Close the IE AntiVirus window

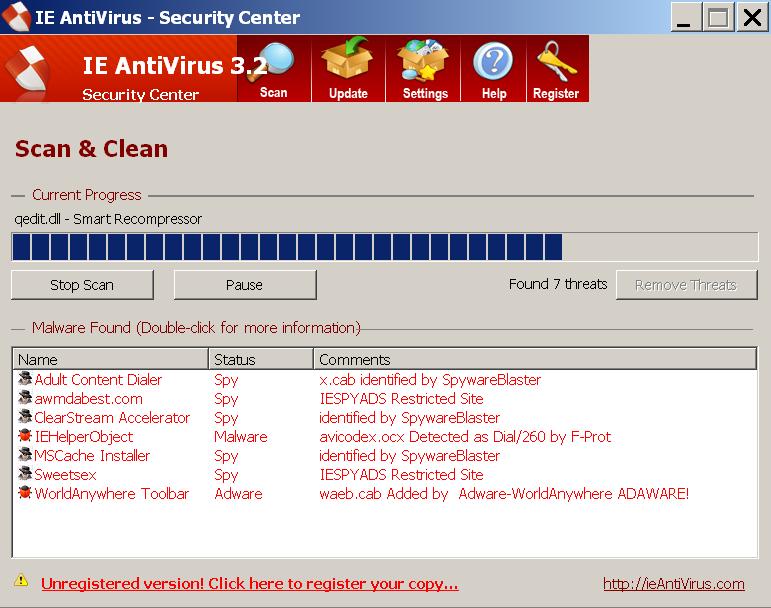point(752,17)
